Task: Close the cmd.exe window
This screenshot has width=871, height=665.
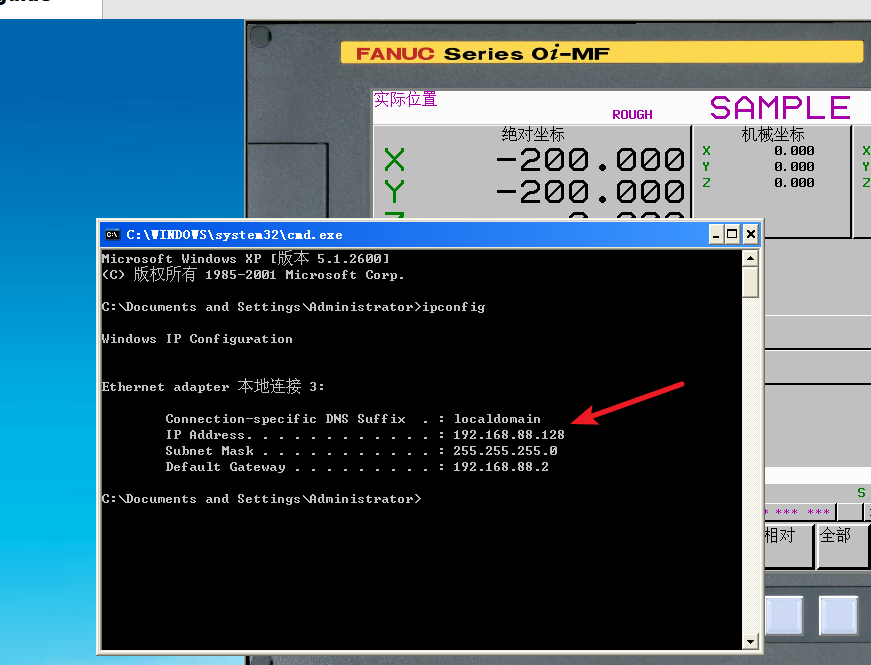Action: coord(750,234)
